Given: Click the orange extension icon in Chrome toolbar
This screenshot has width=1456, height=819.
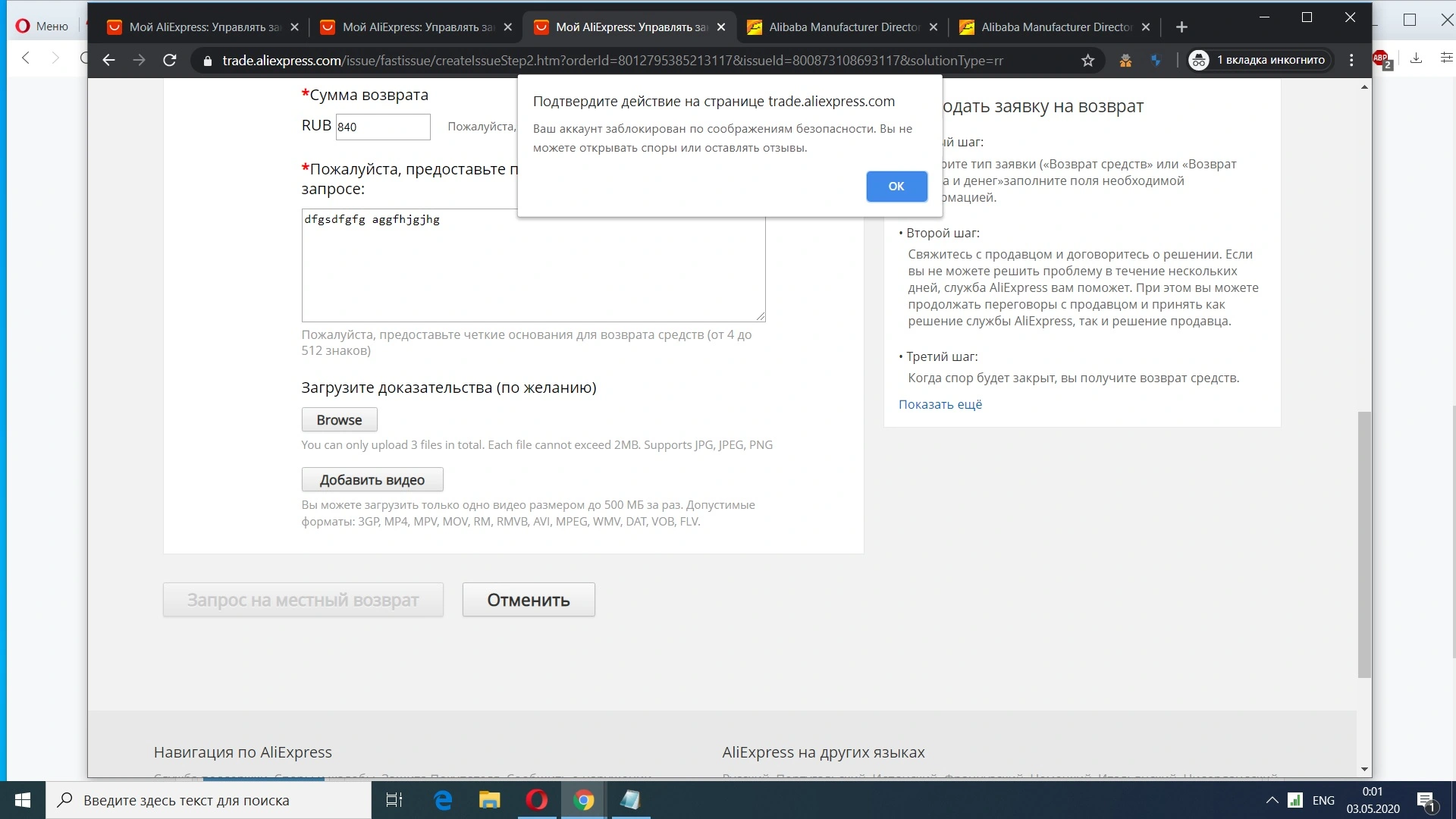Looking at the screenshot, I should click(1125, 61).
